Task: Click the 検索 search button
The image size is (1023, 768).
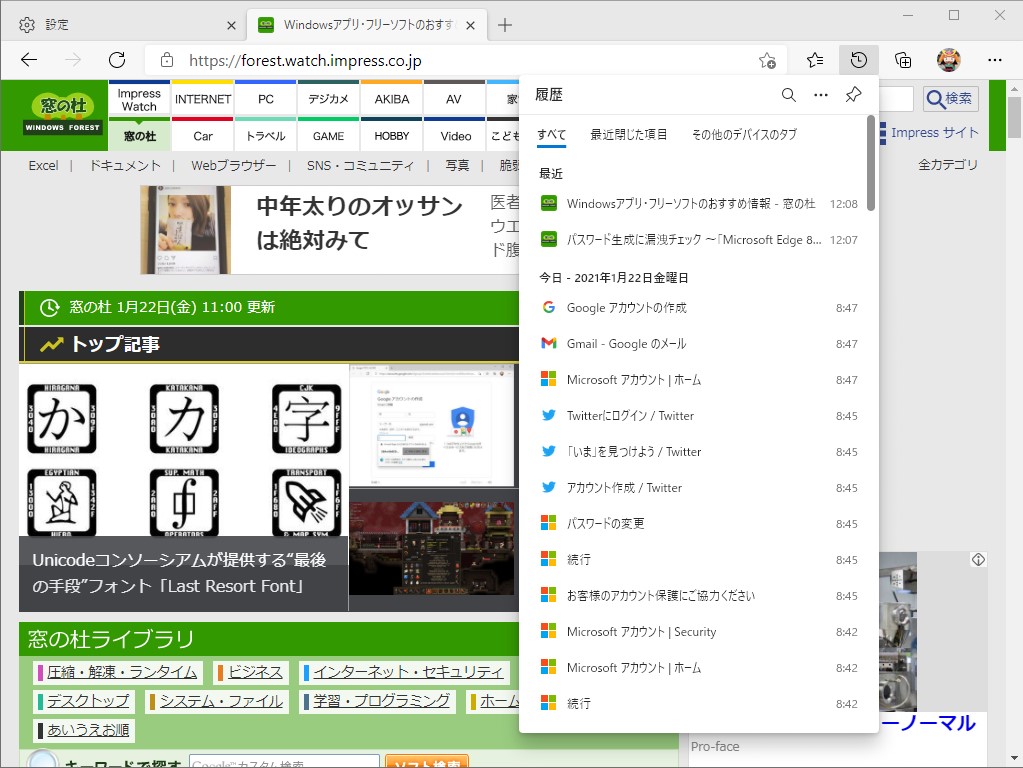Action: pos(948,98)
